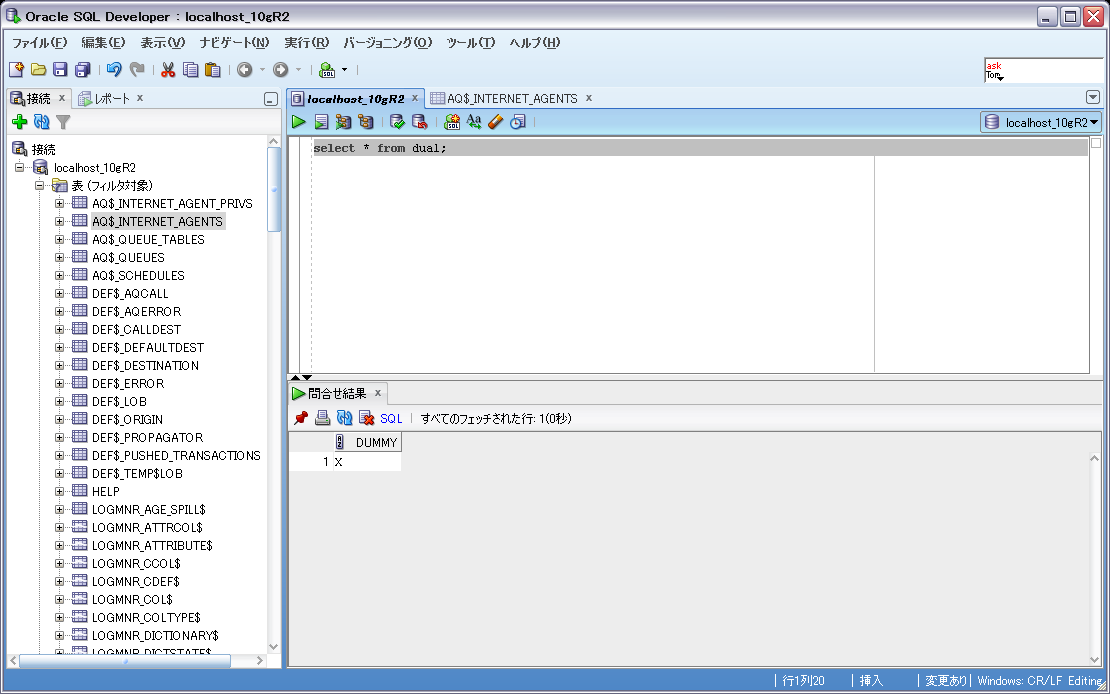Screen dimensions: 1110x694
Task: Expand the AQ$_QUEUE_TABLES table node
Action: click(x=59, y=239)
